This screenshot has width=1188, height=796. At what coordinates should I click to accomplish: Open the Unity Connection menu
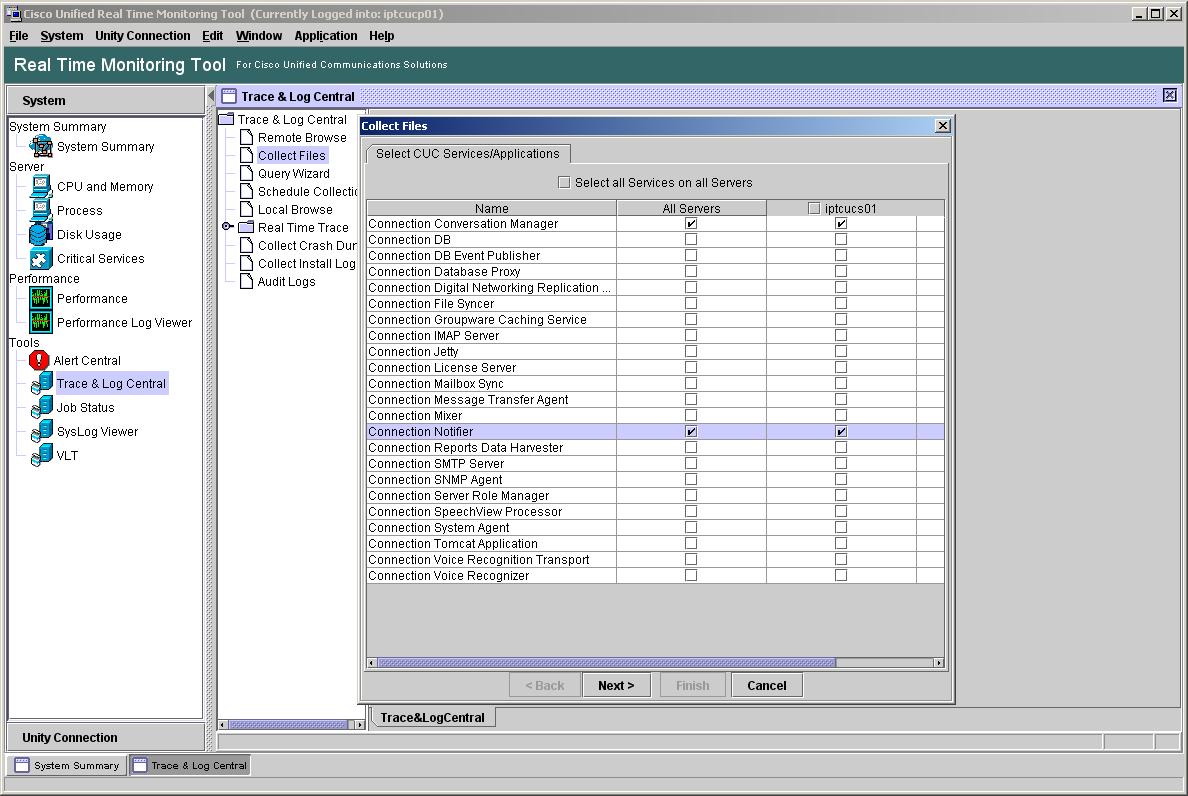coord(142,36)
